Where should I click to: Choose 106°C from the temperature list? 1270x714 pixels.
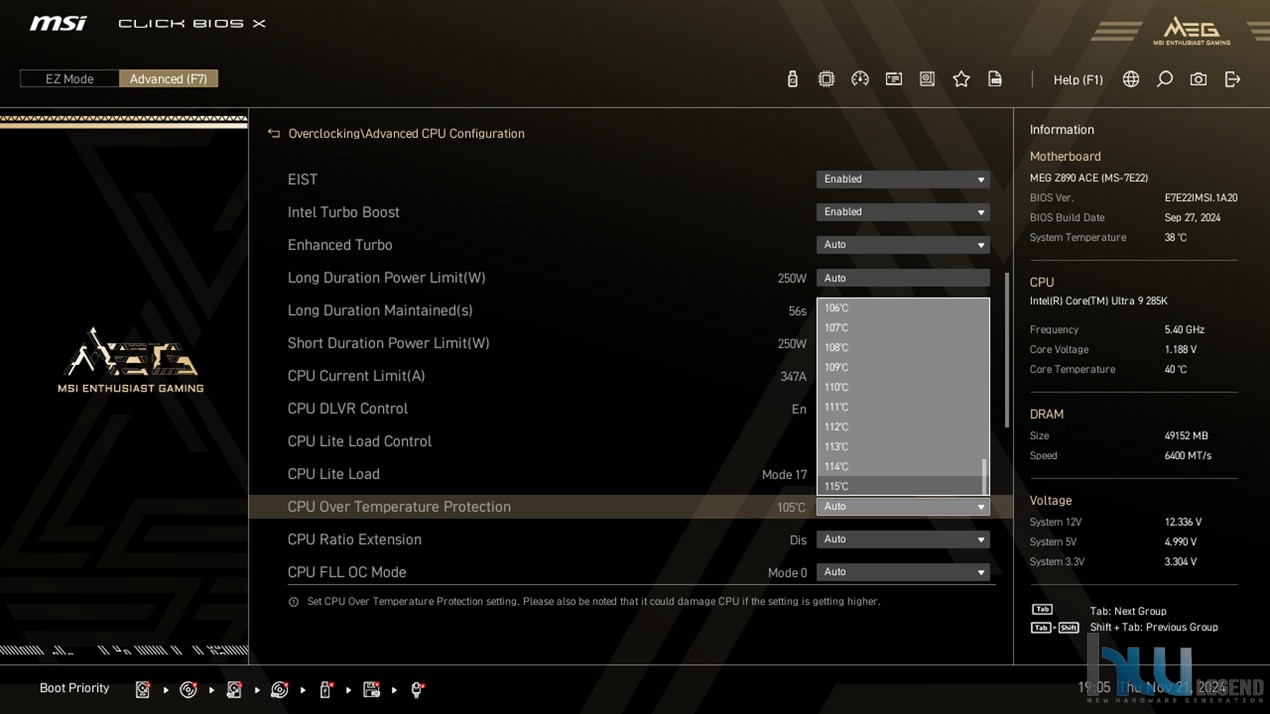(899, 308)
